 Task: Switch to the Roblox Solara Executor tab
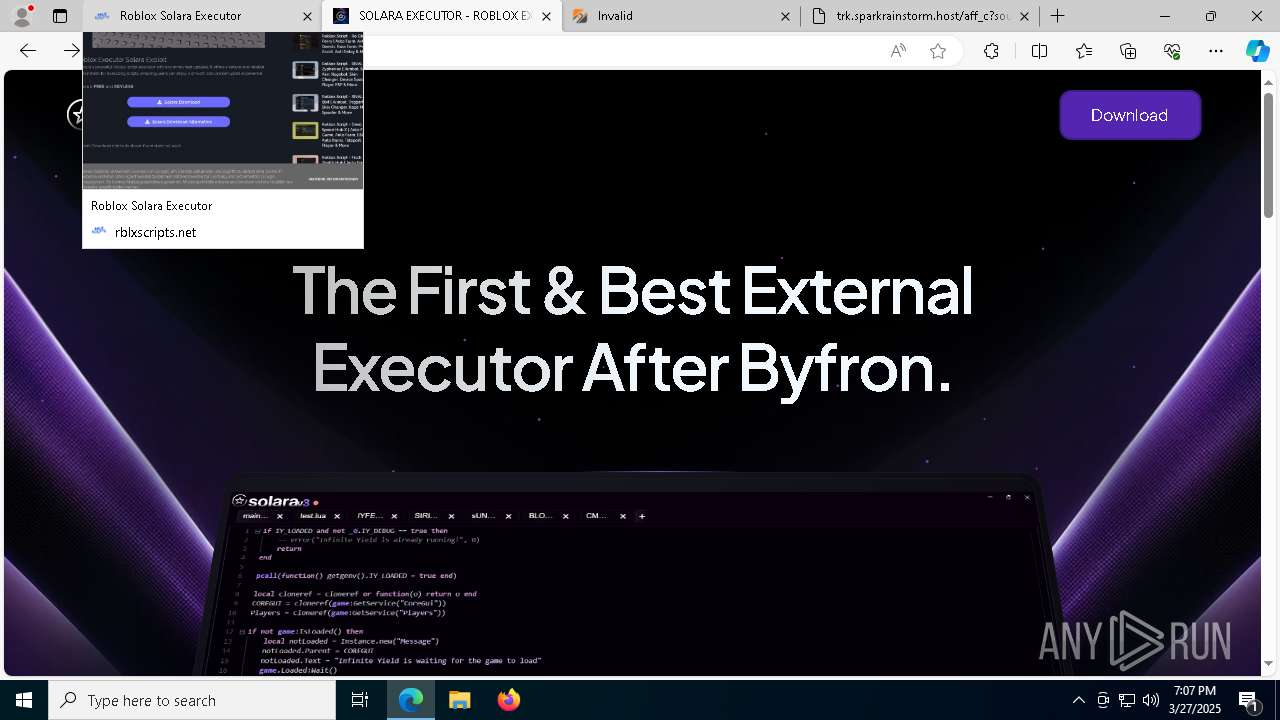202,16
